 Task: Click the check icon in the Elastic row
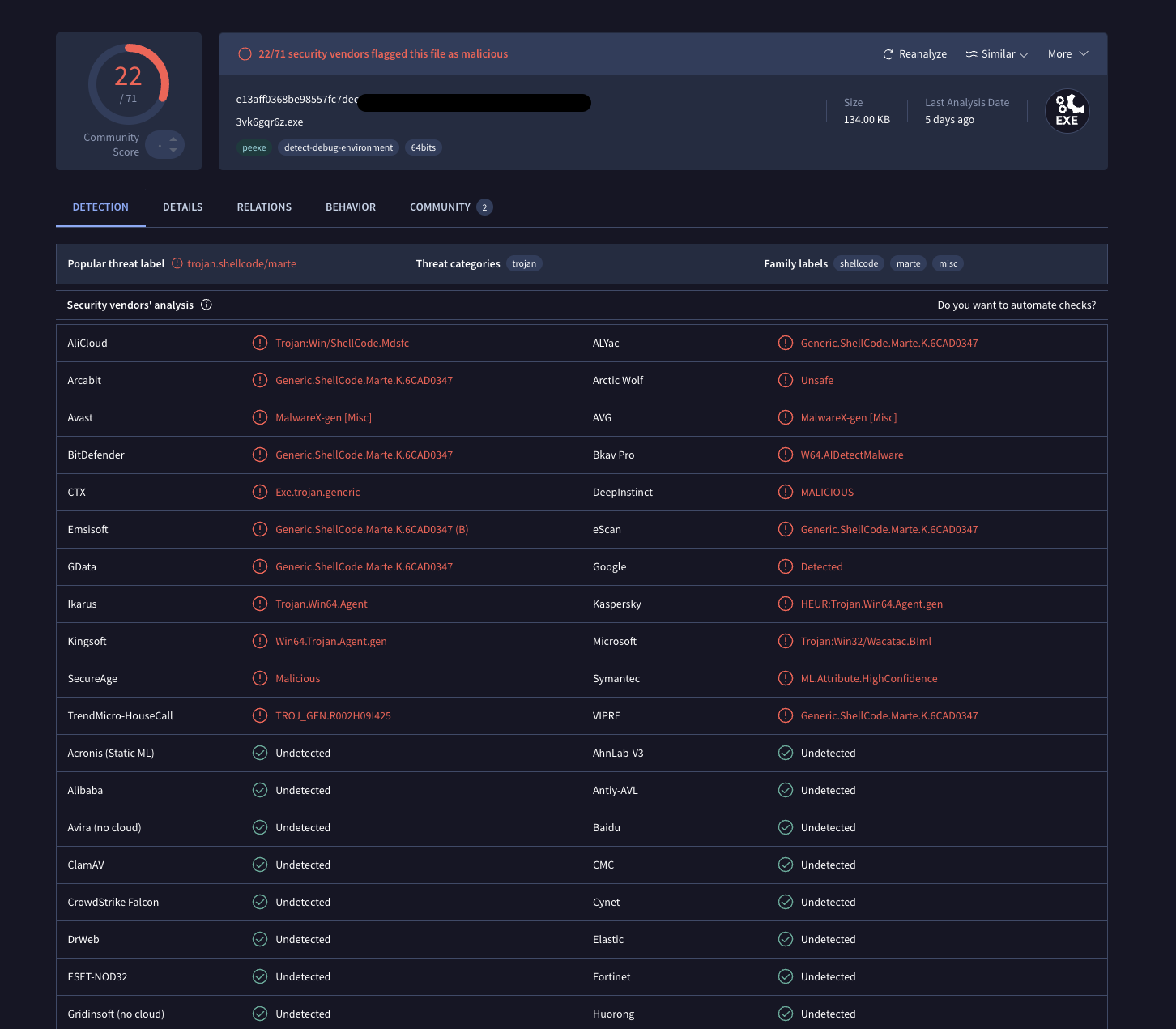coord(786,939)
